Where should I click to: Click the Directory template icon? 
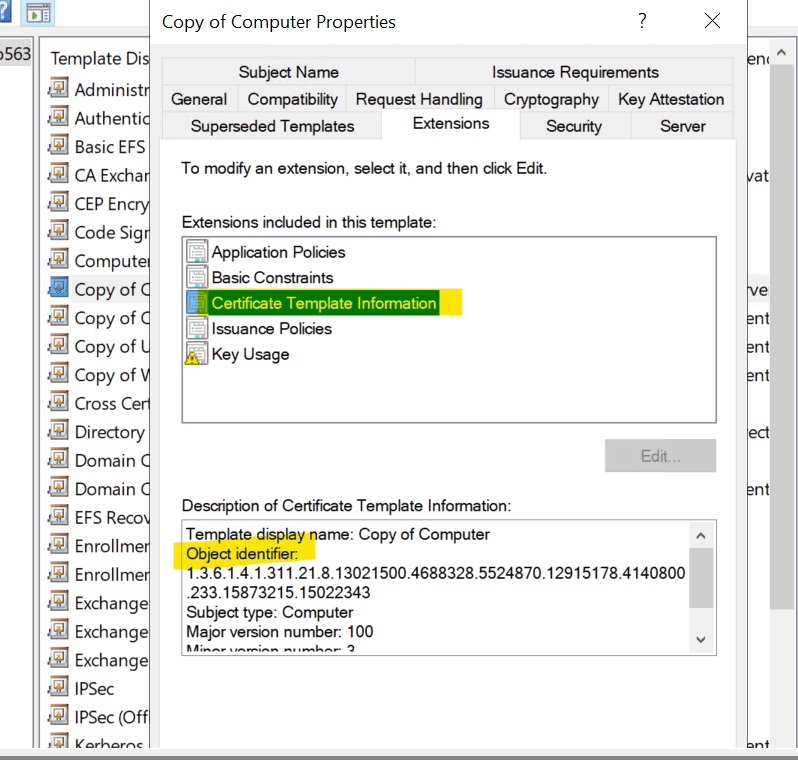59,430
